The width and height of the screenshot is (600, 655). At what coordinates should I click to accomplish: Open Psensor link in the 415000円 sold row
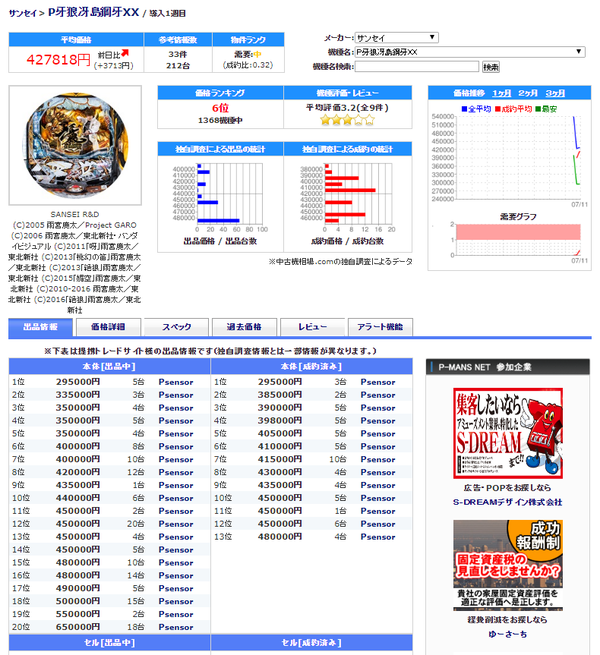378,459
